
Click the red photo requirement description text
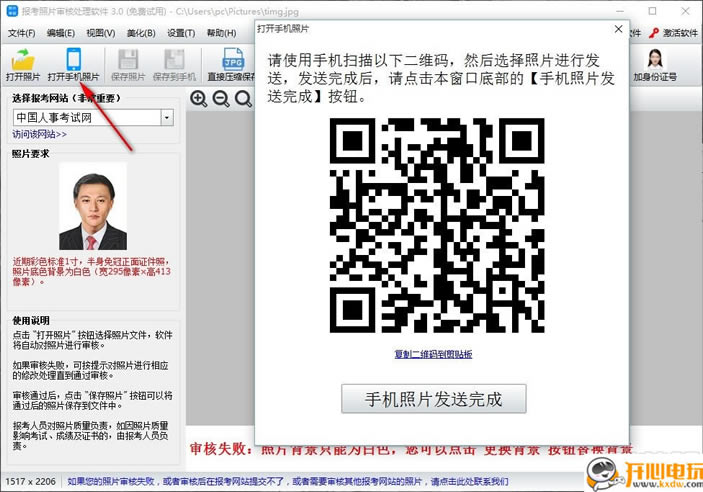coord(91,271)
